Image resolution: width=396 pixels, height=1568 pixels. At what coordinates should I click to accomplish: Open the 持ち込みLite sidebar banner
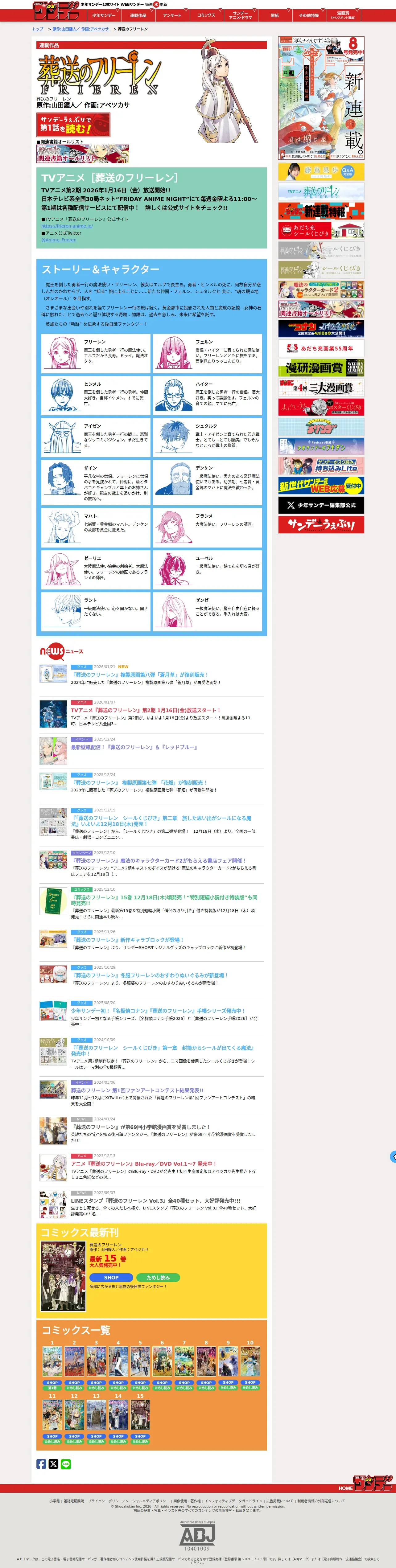tap(321, 466)
